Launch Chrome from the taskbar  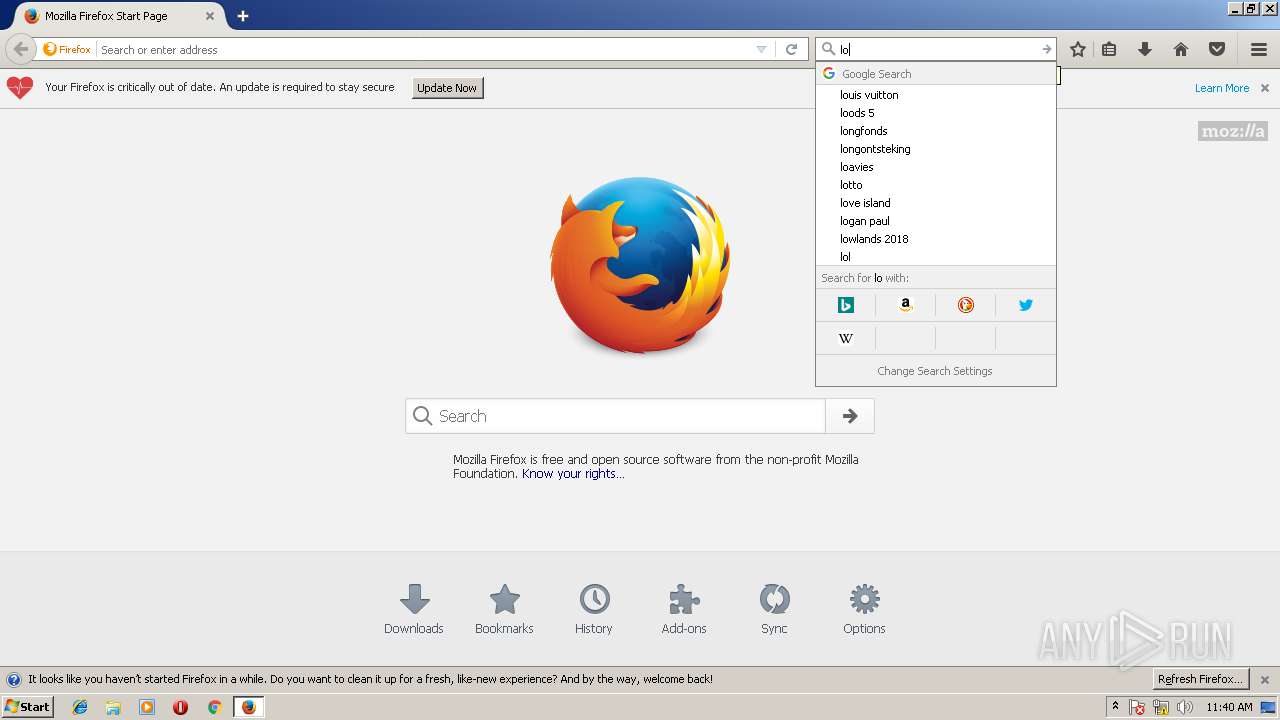[x=214, y=707]
